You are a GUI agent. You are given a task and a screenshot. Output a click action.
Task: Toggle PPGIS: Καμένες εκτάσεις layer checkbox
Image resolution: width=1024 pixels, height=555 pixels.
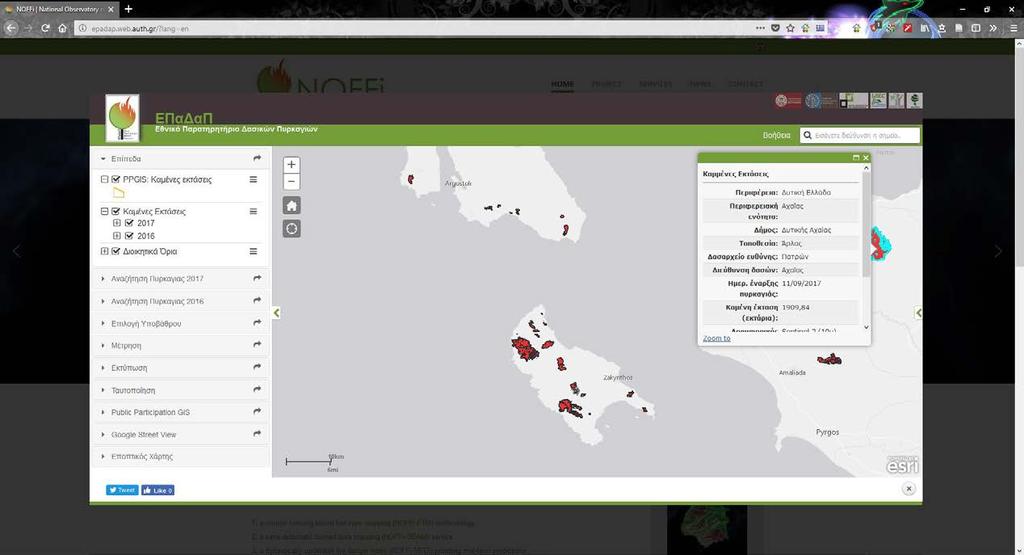116,180
